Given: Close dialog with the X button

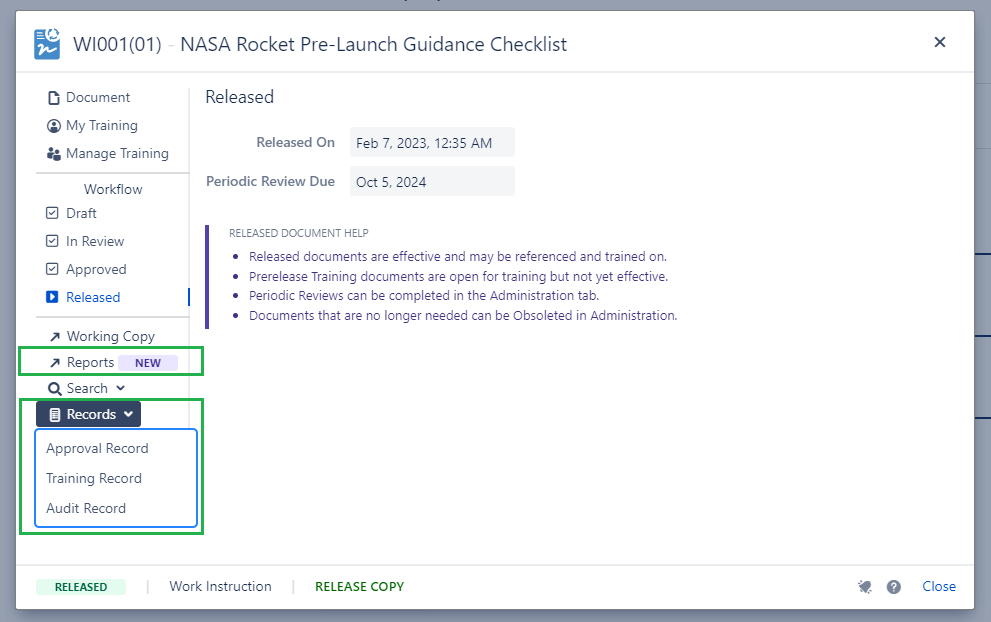Looking at the screenshot, I should point(939,42).
